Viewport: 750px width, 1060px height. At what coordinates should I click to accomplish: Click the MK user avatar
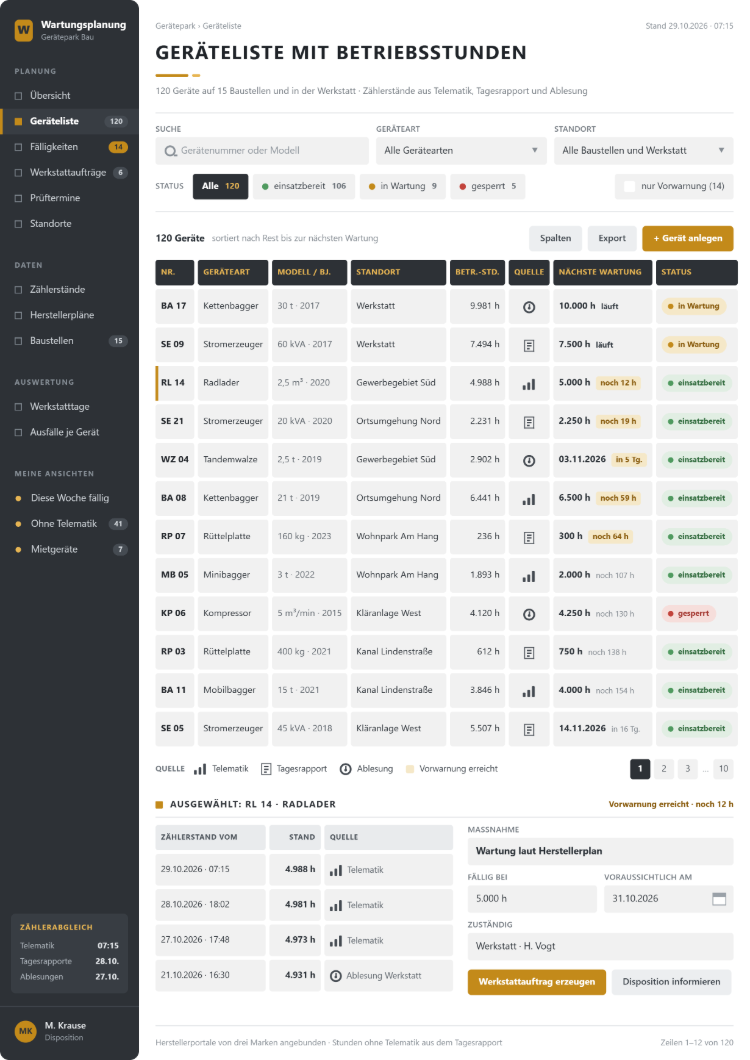point(26,1031)
